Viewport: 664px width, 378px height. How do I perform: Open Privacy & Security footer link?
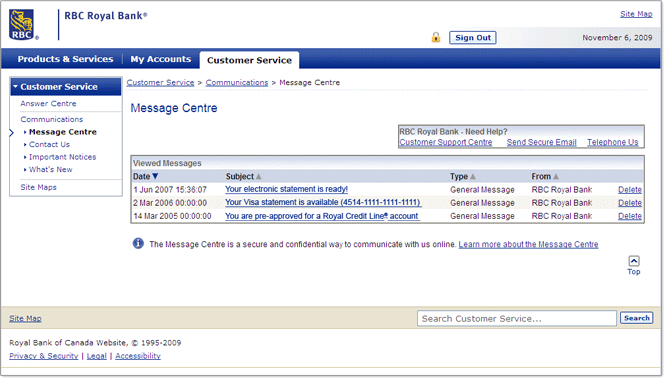44,356
